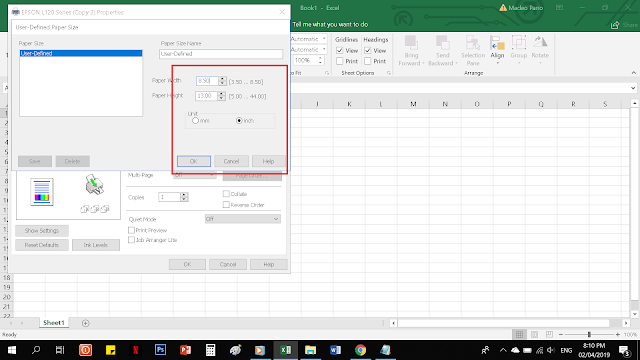640x360 pixels.
Task: Click the Copies spinner arrows
Action: click(184, 197)
